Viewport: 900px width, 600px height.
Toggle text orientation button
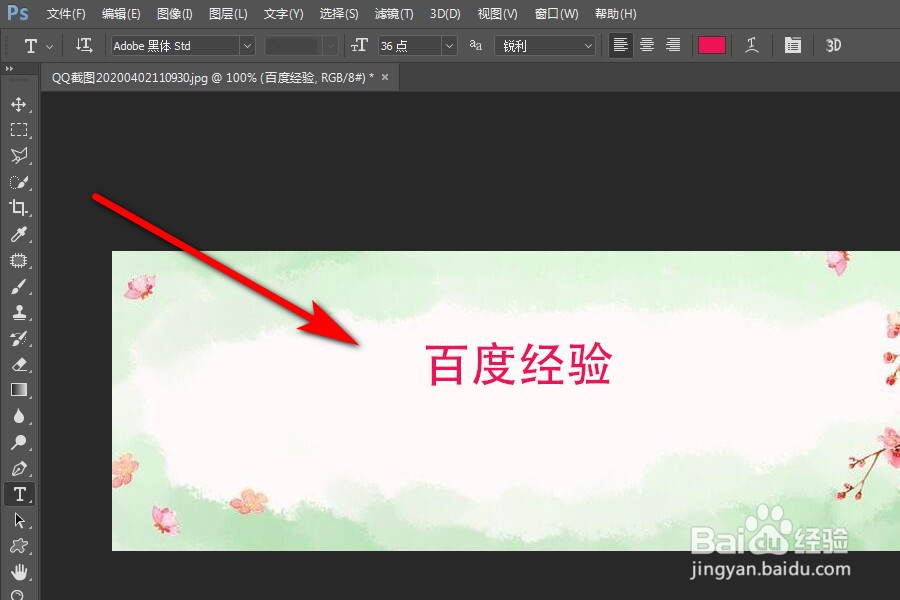tap(84, 45)
